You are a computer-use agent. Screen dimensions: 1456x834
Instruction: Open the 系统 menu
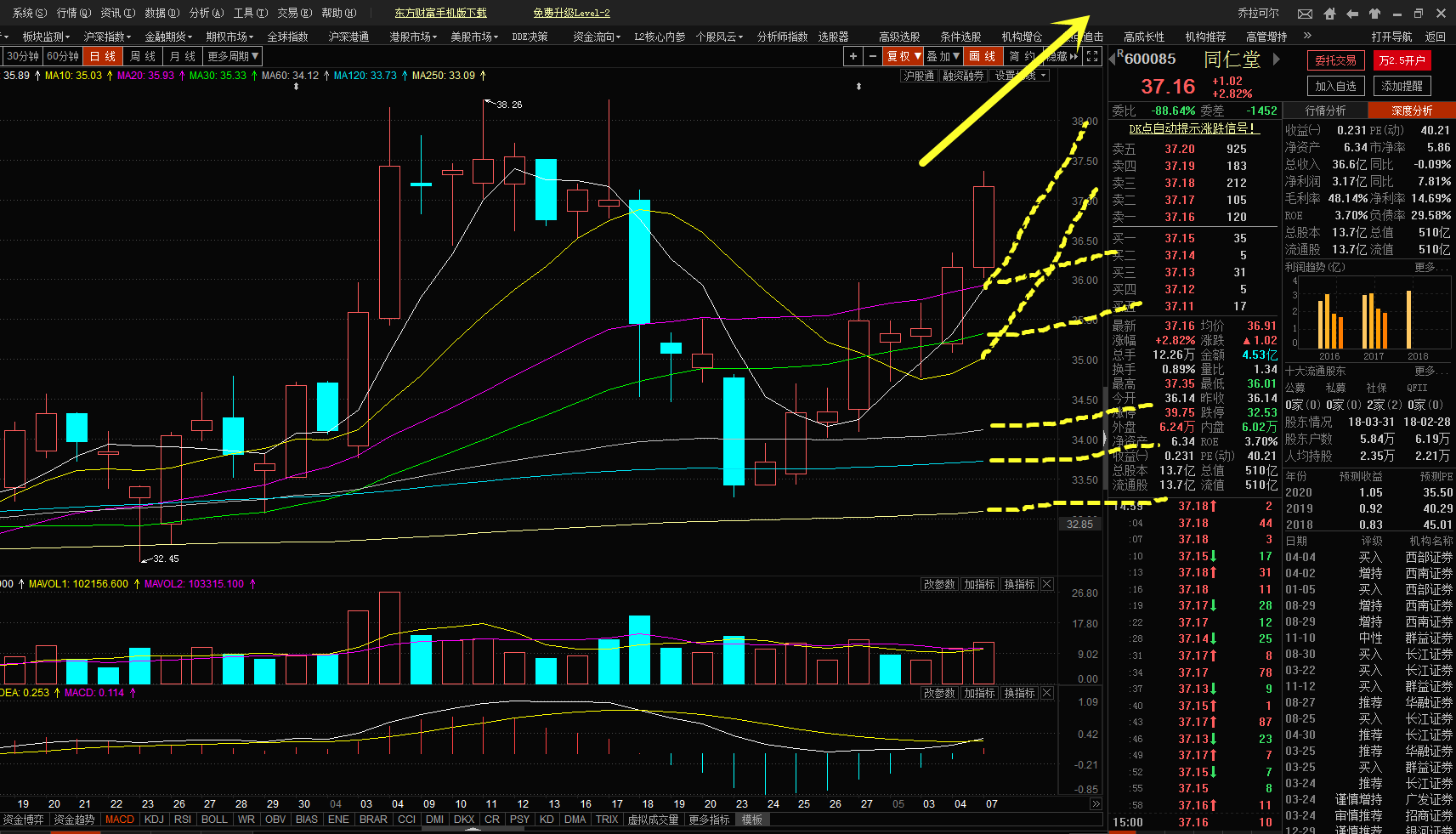click(29, 13)
